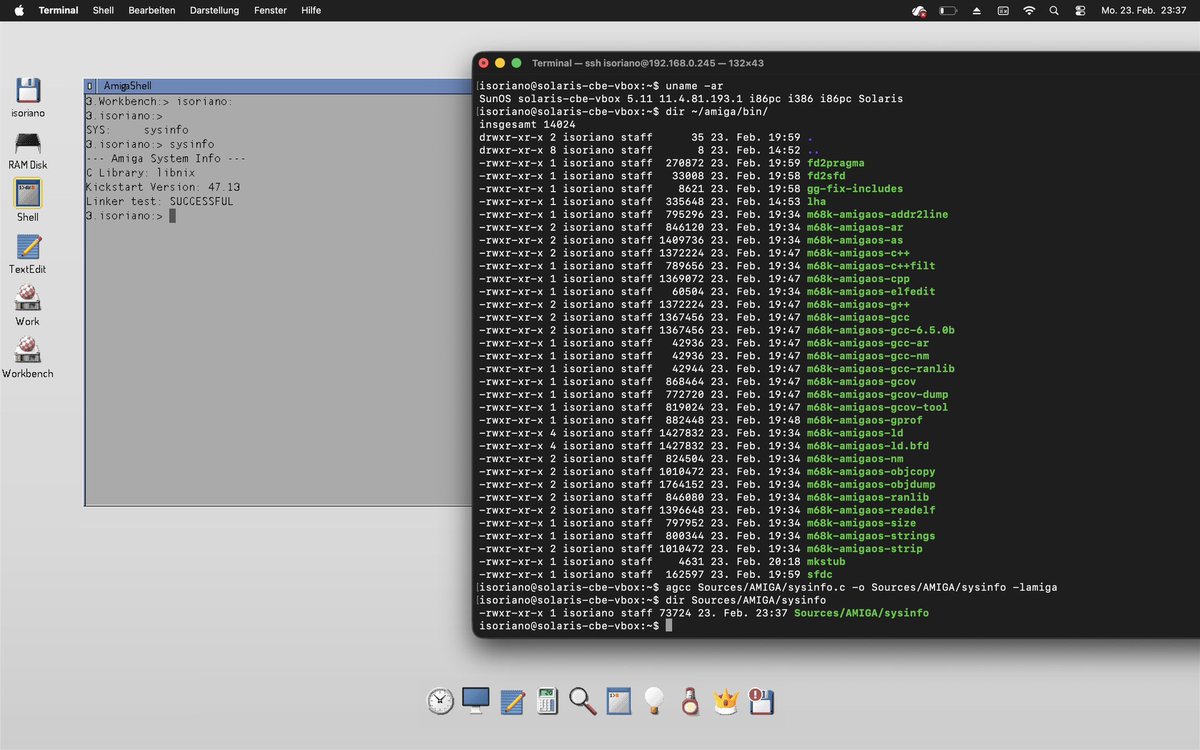1200x750 pixels.
Task: Click the sfdc file name
Action: click(x=819, y=575)
